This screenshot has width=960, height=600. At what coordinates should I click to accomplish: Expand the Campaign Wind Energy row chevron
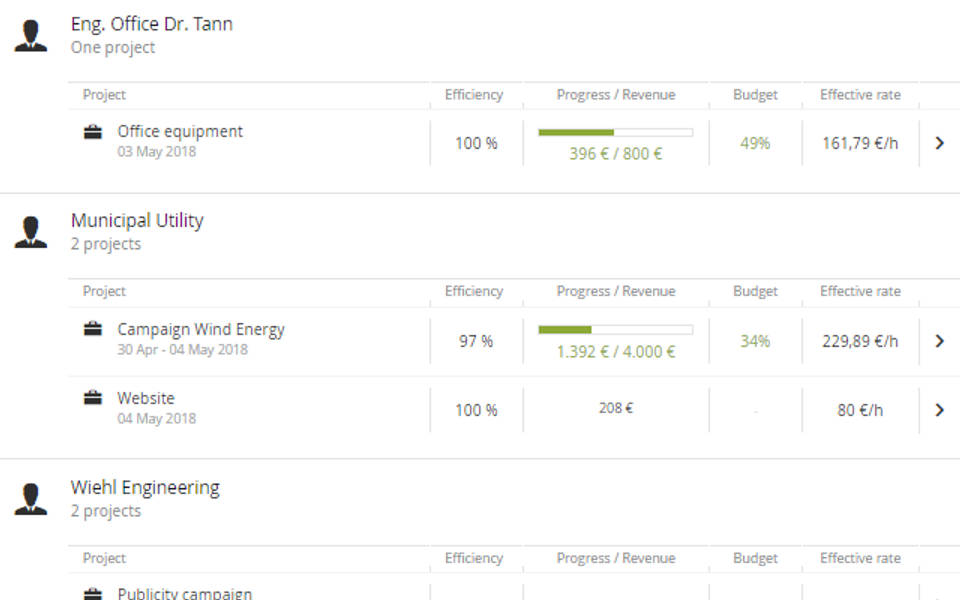pyautogui.click(x=939, y=341)
